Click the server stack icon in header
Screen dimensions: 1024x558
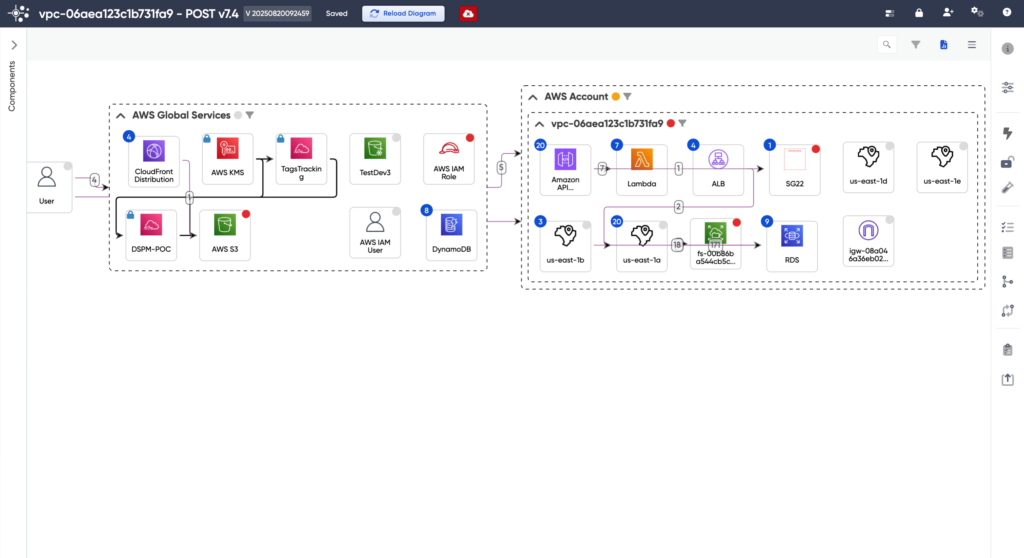[x=889, y=13]
